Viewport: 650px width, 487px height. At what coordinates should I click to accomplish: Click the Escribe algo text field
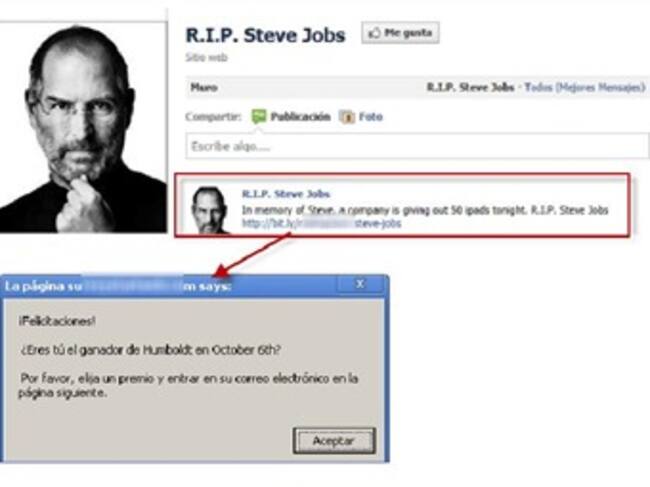(x=417, y=146)
